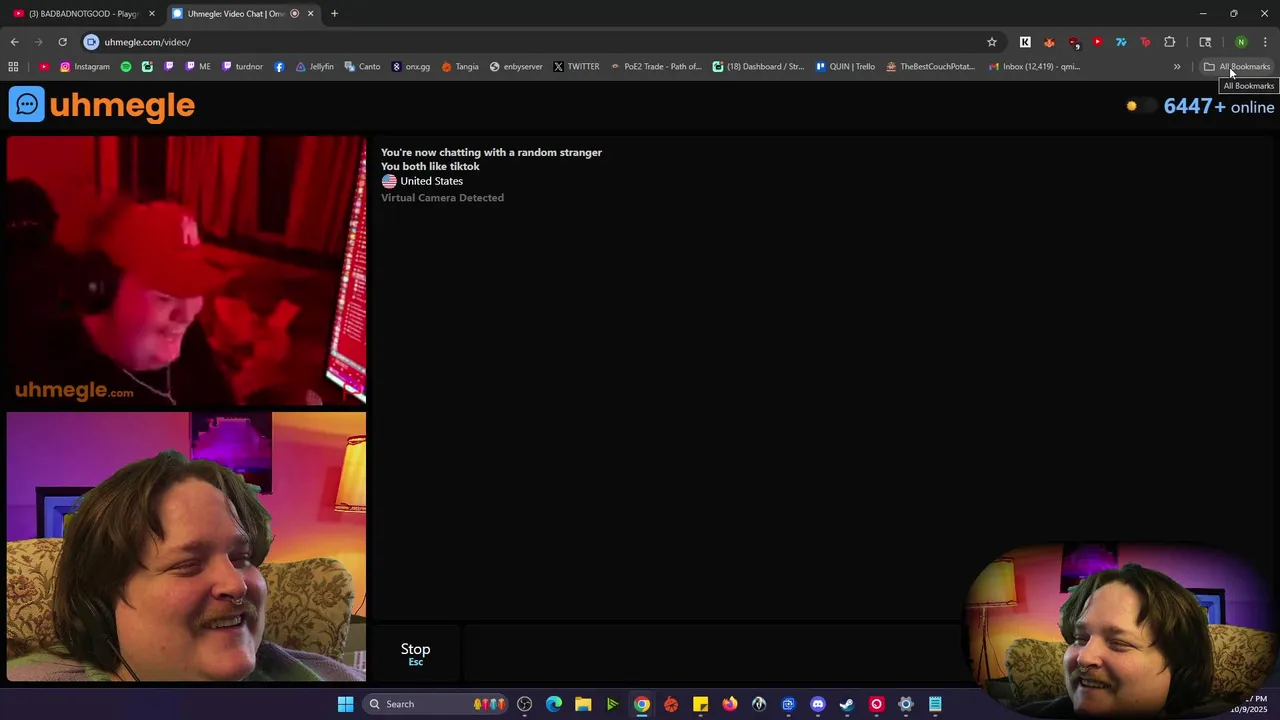
Task: Click the Stop chat button
Action: [415, 653]
